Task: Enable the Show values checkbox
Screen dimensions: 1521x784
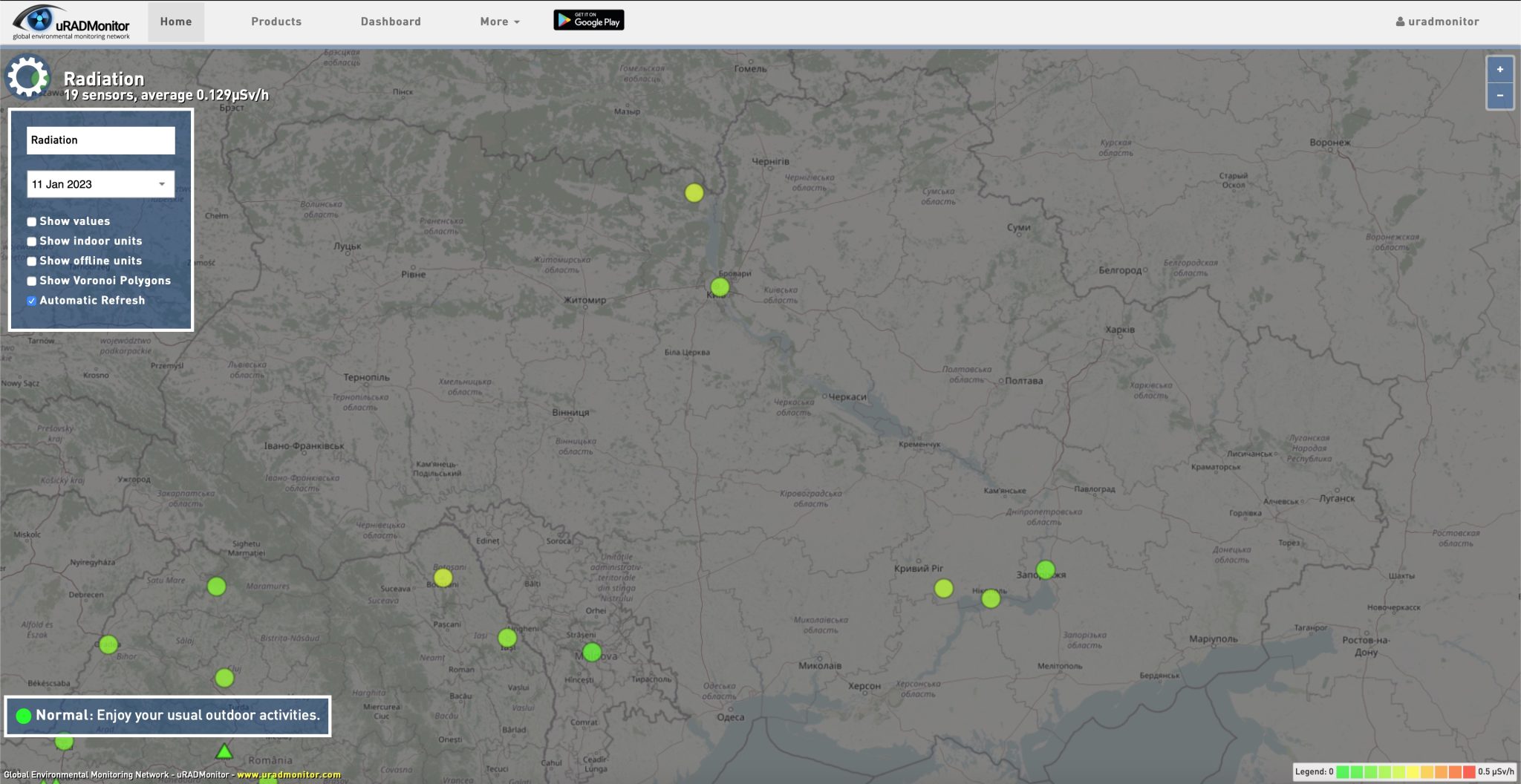Action: coord(30,221)
